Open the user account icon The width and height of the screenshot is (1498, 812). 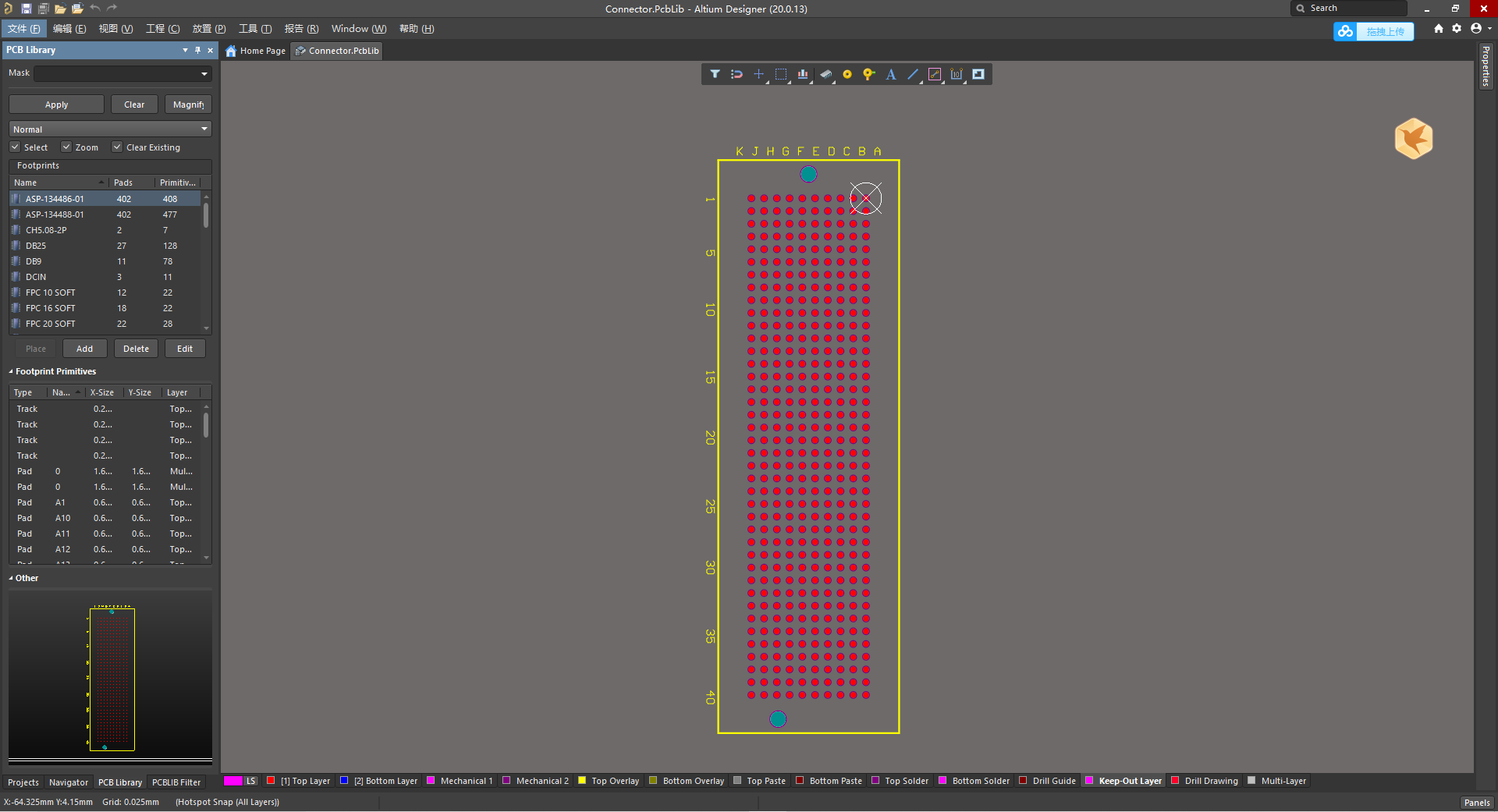point(1476,28)
